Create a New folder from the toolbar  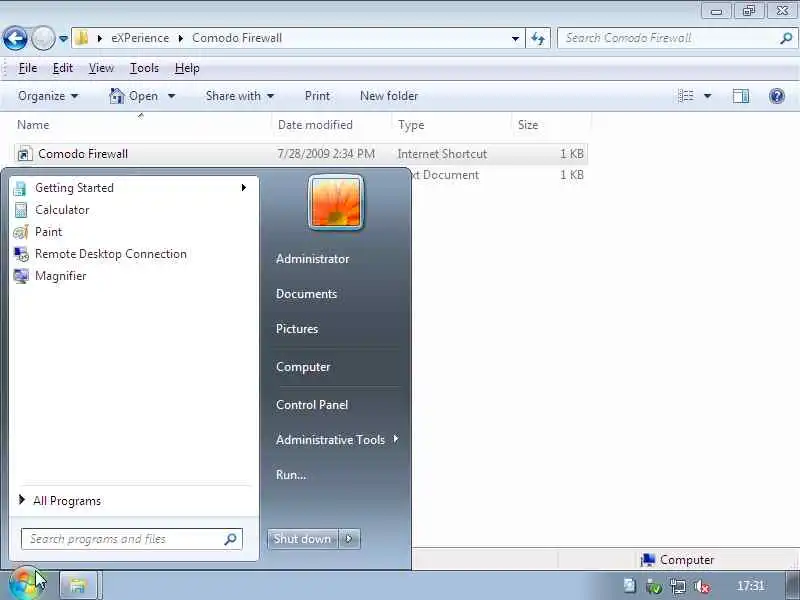pyautogui.click(x=389, y=96)
